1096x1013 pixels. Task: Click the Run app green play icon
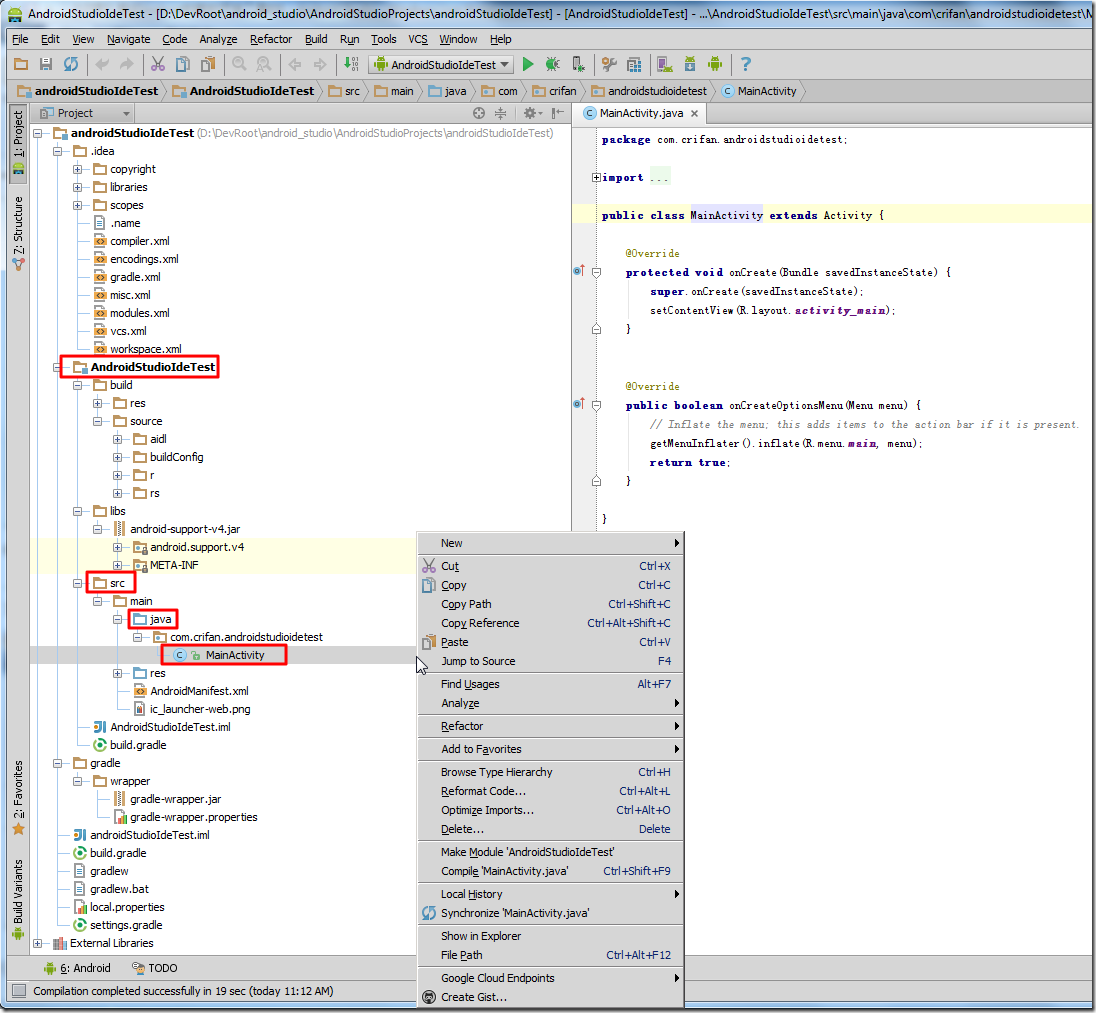coord(528,64)
